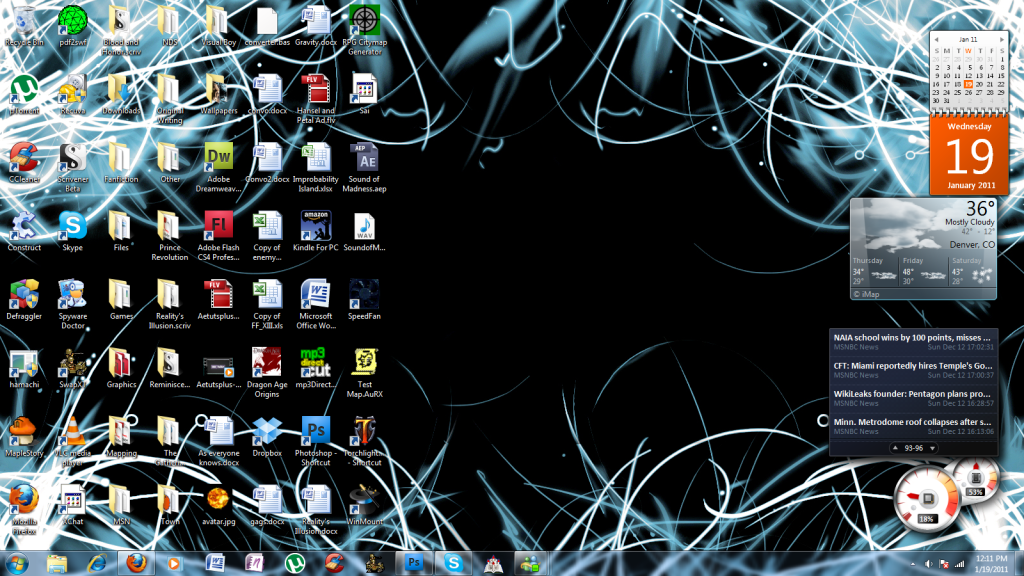Launch CCleaner from the desktop shortcut
Viewport: 1024px width, 576px height.
point(24,159)
